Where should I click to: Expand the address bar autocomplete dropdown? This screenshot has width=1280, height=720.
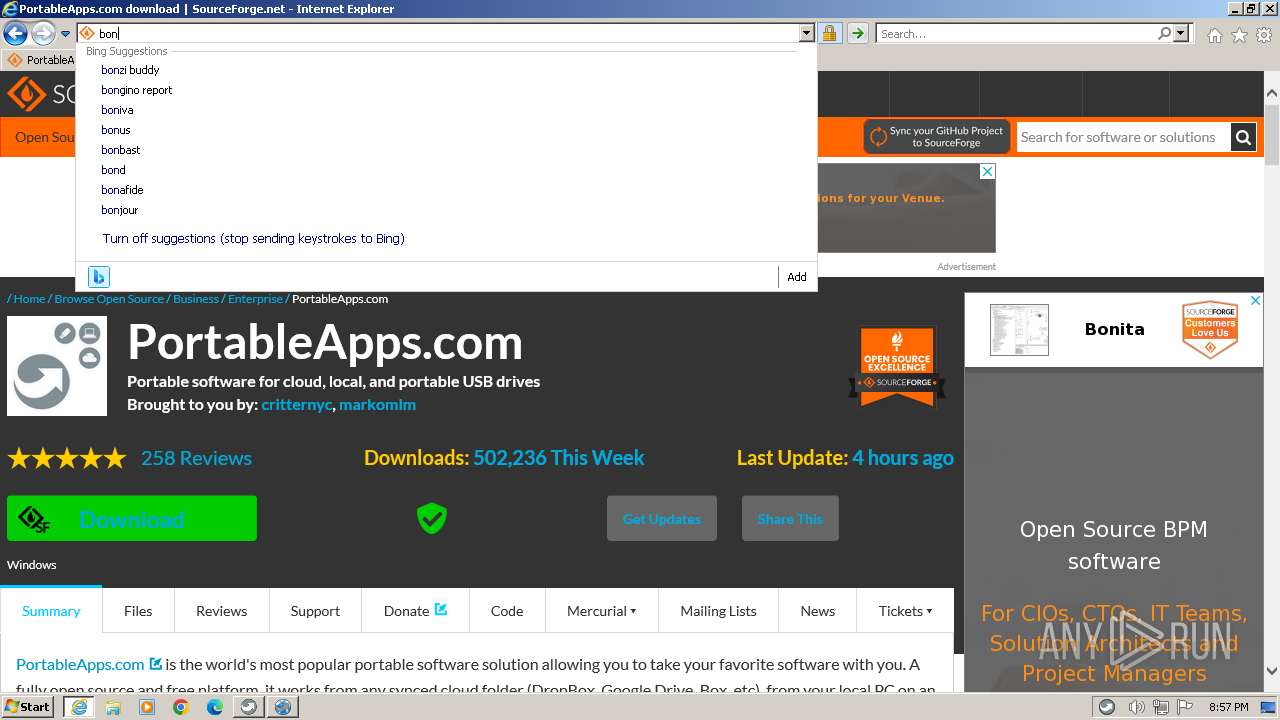tap(806, 34)
